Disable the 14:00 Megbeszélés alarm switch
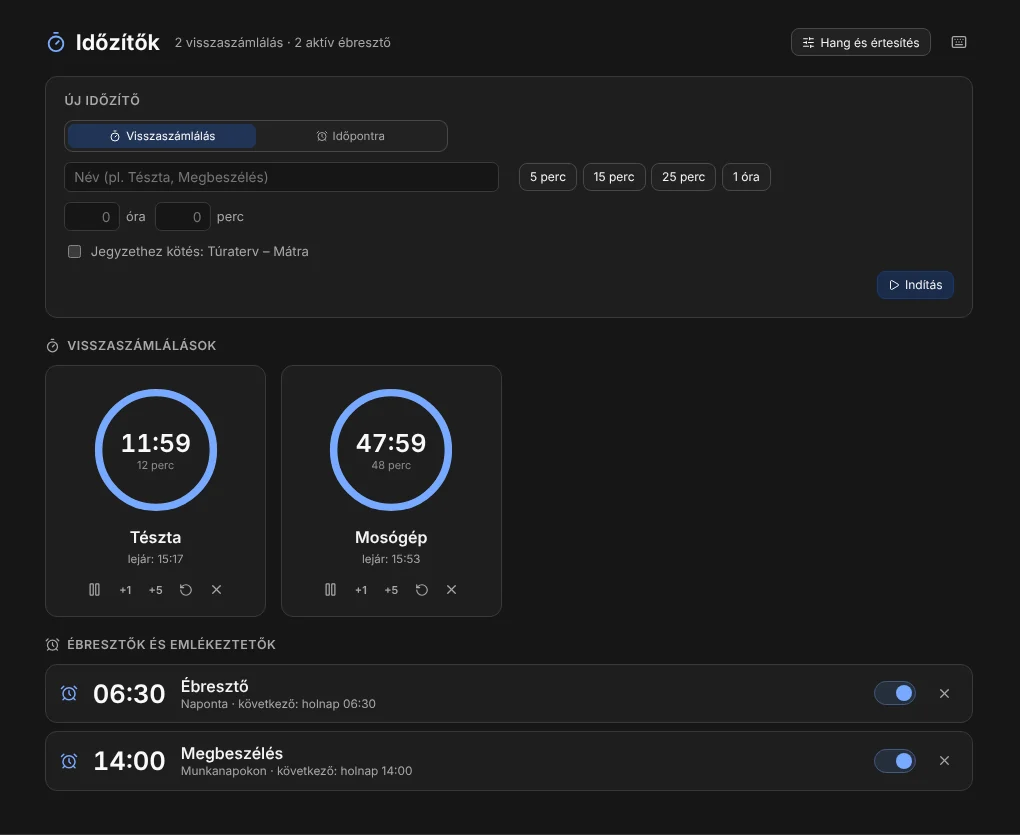This screenshot has width=1020, height=835. coord(895,761)
